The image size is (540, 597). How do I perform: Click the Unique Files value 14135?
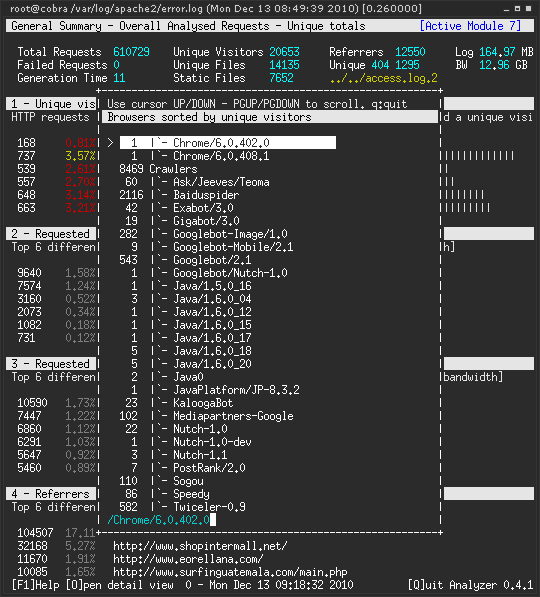(x=284, y=65)
